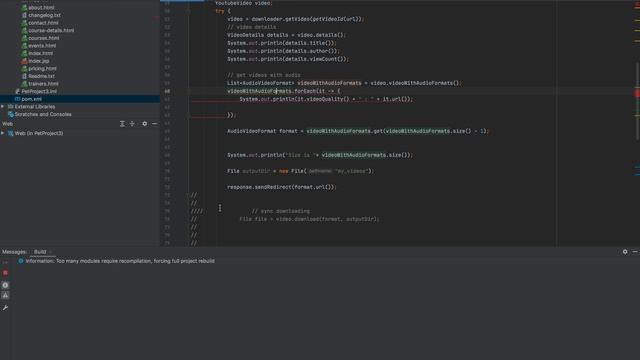
Task: Click the External Libraries icon
Action: pos(11,107)
